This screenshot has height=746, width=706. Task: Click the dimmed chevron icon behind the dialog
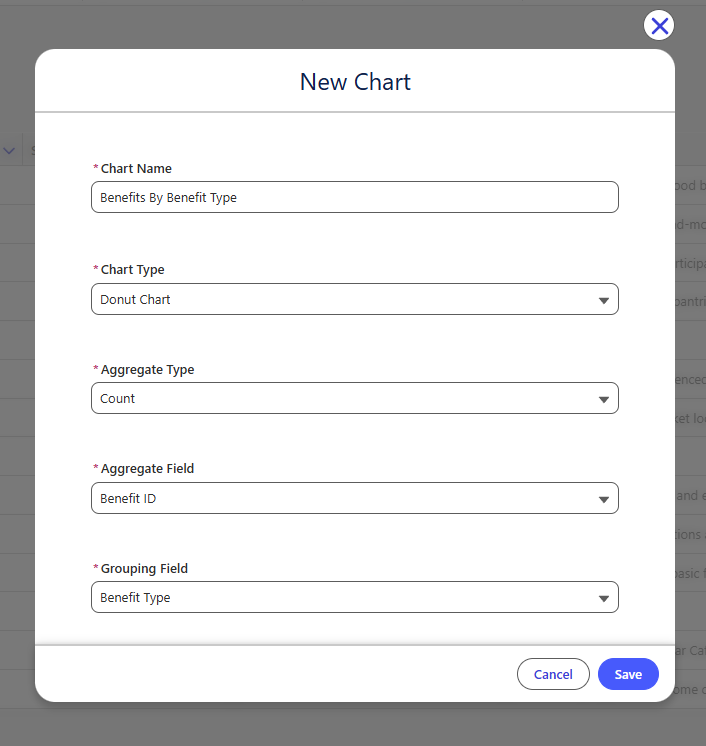pos(9,151)
